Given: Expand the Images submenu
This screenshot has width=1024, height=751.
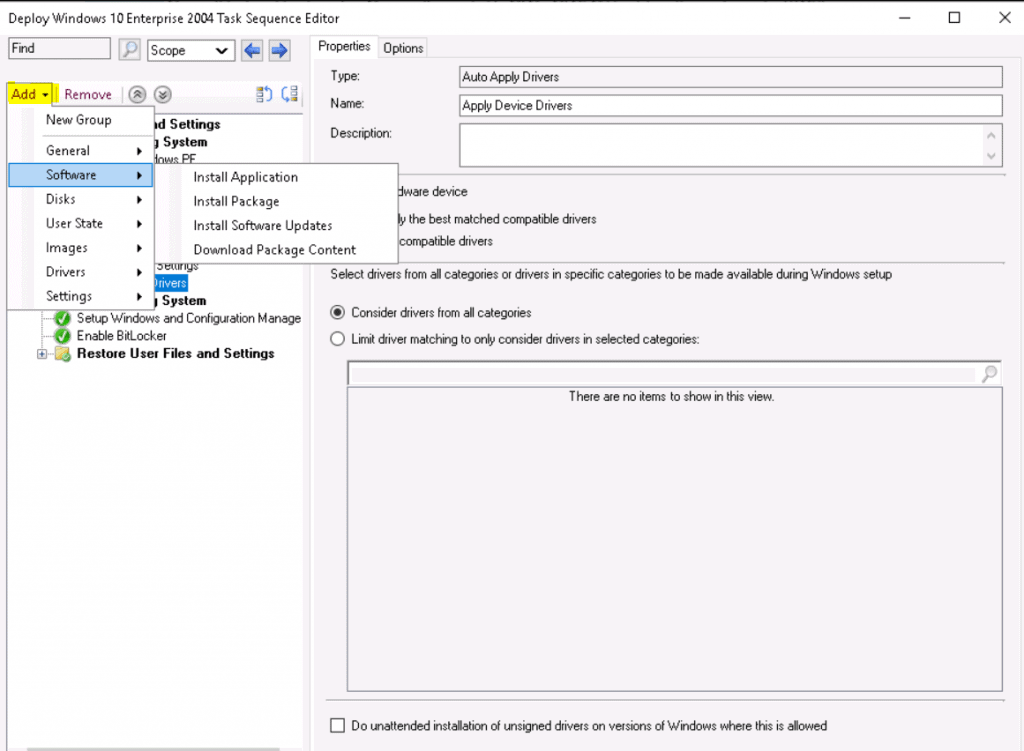Looking at the screenshot, I should pyautogui.click(x=81, y=248).
